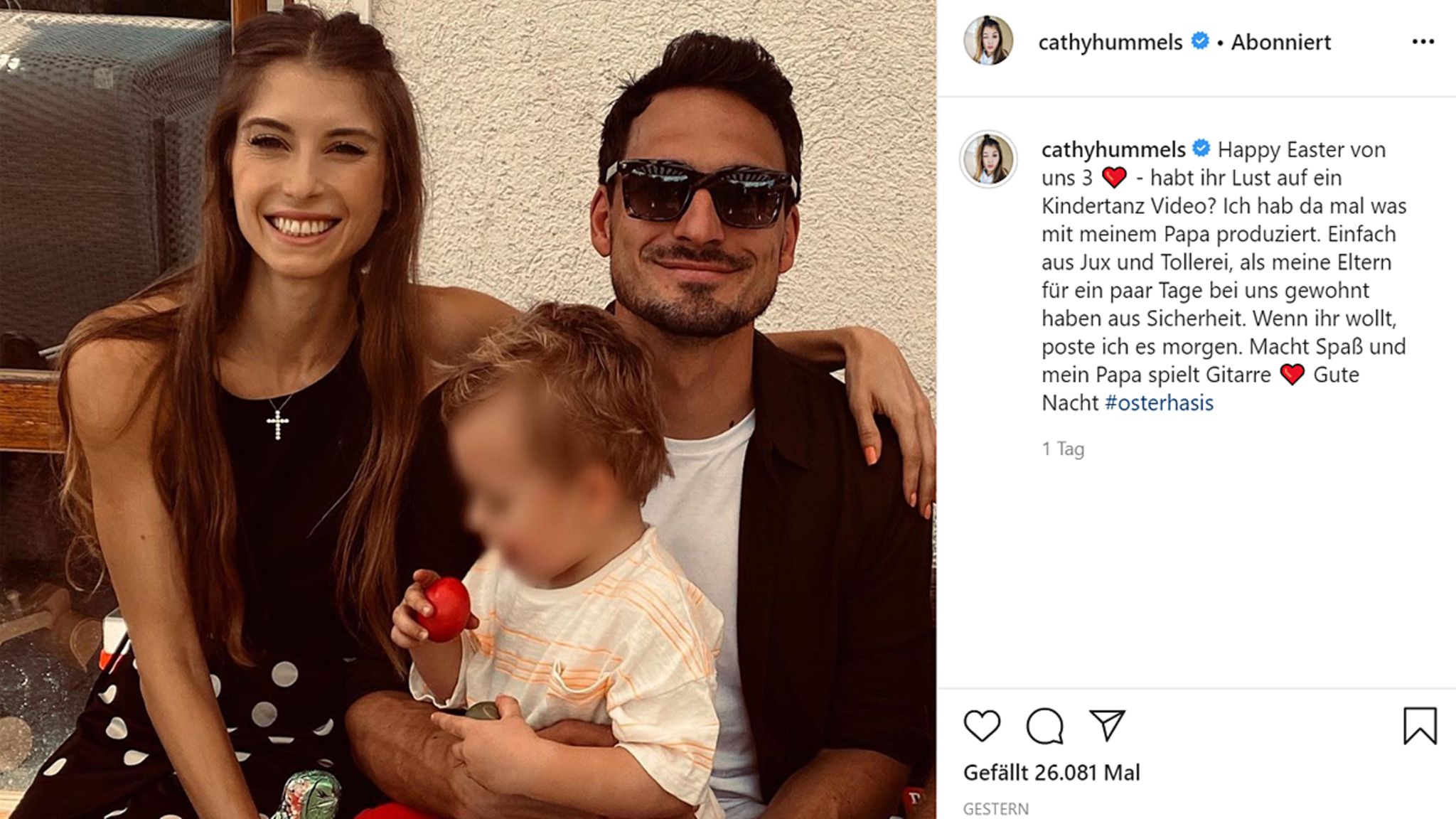Click the verified badge in caption
The height and width of the screenshot is (819, 1456).
click(x=1201, y=149)
